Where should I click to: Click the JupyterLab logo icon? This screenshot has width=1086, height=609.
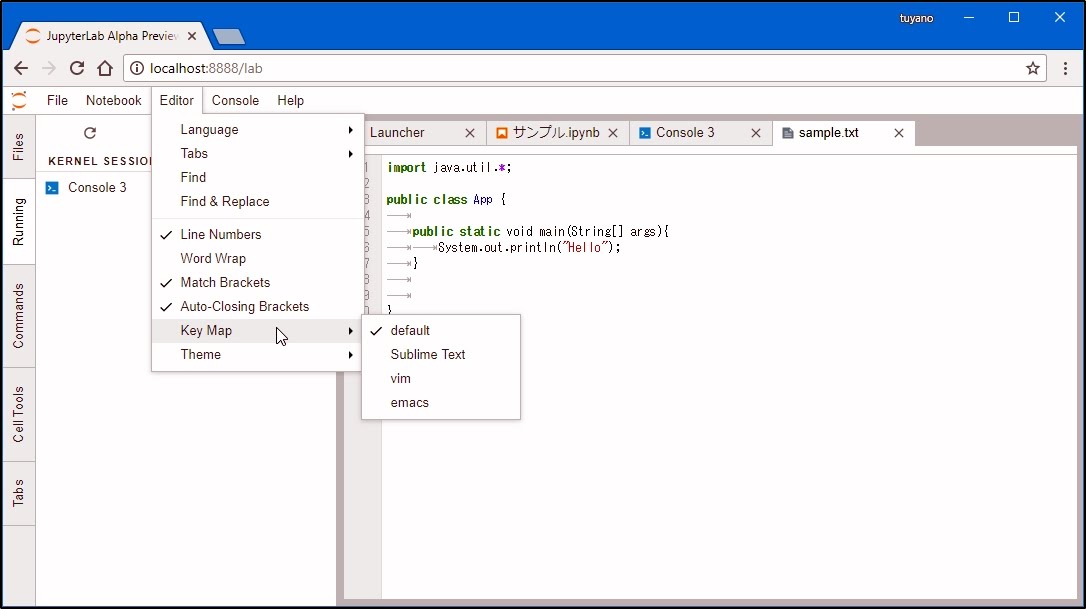point(19,100)
